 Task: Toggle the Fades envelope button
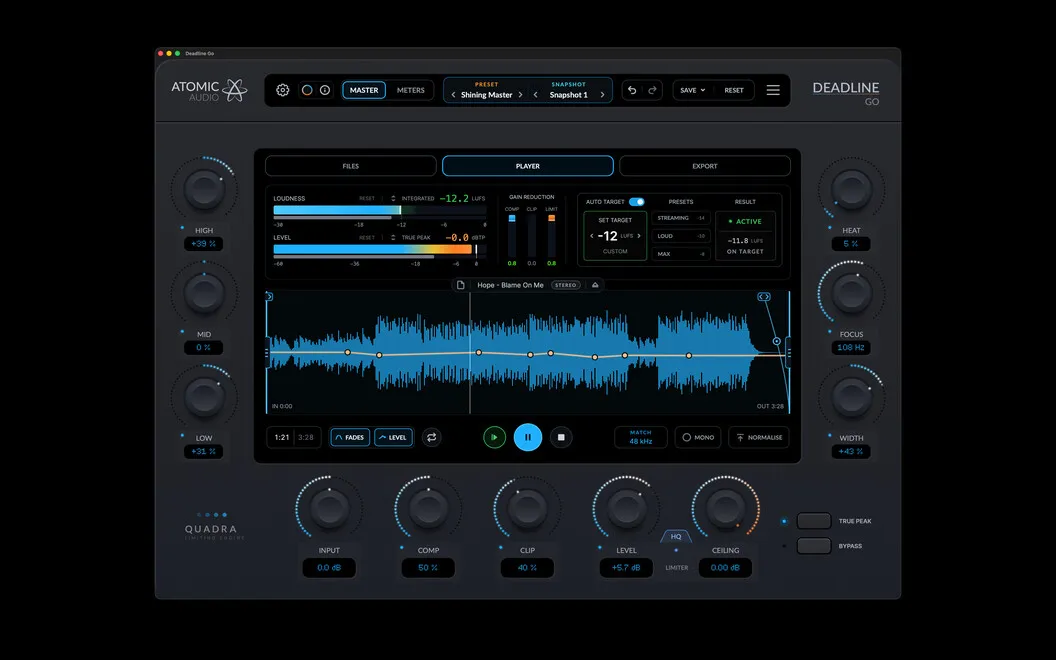click(350, 437)
